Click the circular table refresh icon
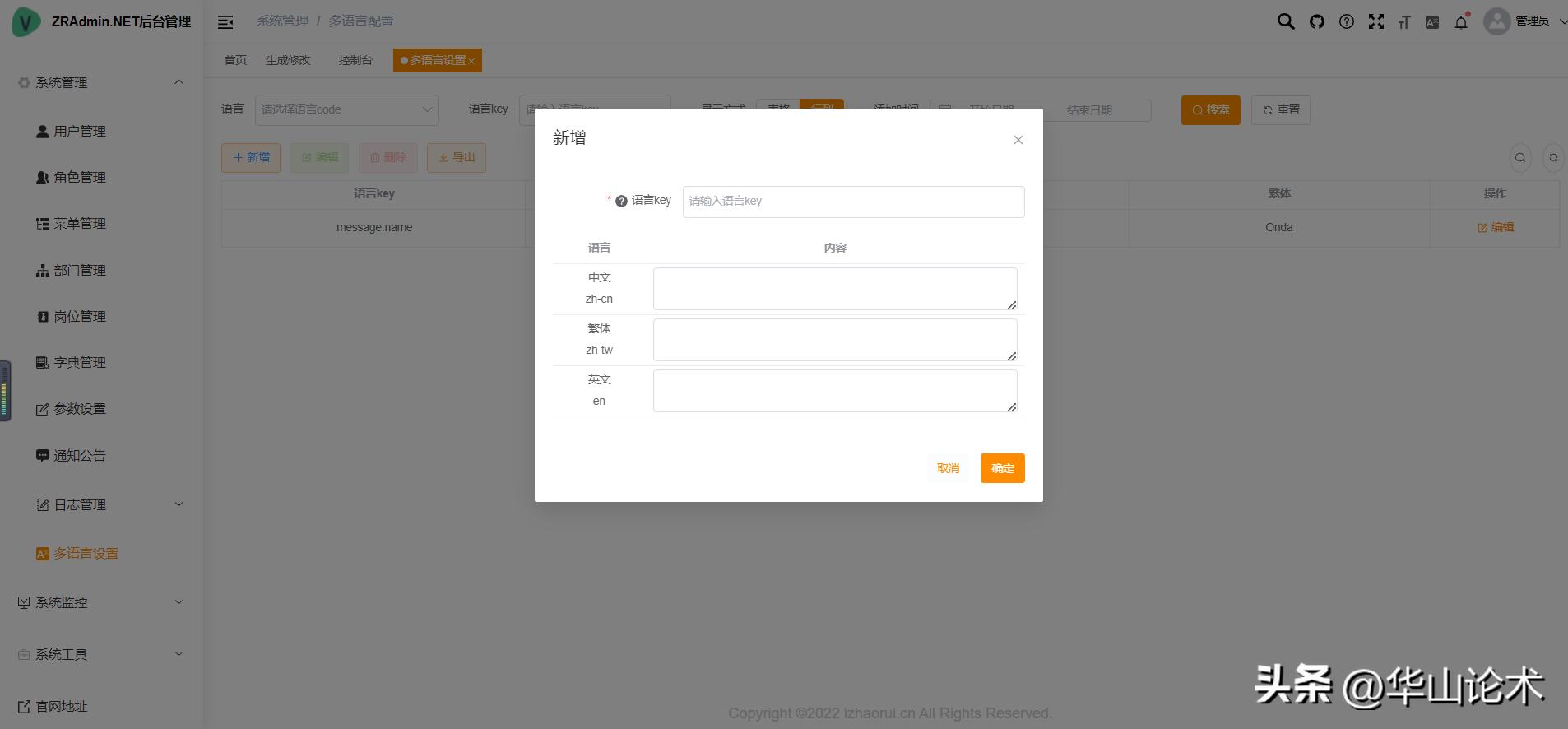Screen dimensions: 1568x729 point(1553,157)
